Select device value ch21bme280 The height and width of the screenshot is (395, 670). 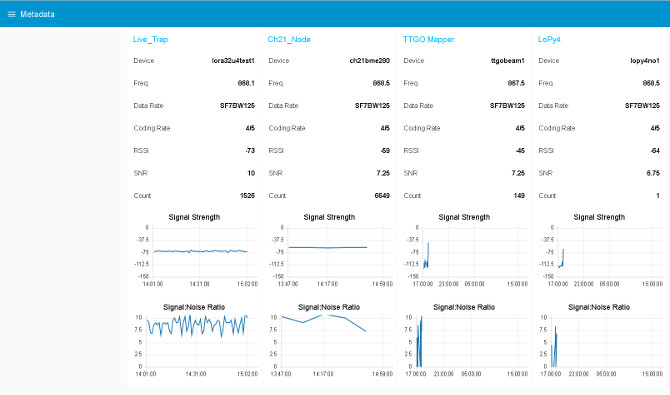[x=370, y=61]
